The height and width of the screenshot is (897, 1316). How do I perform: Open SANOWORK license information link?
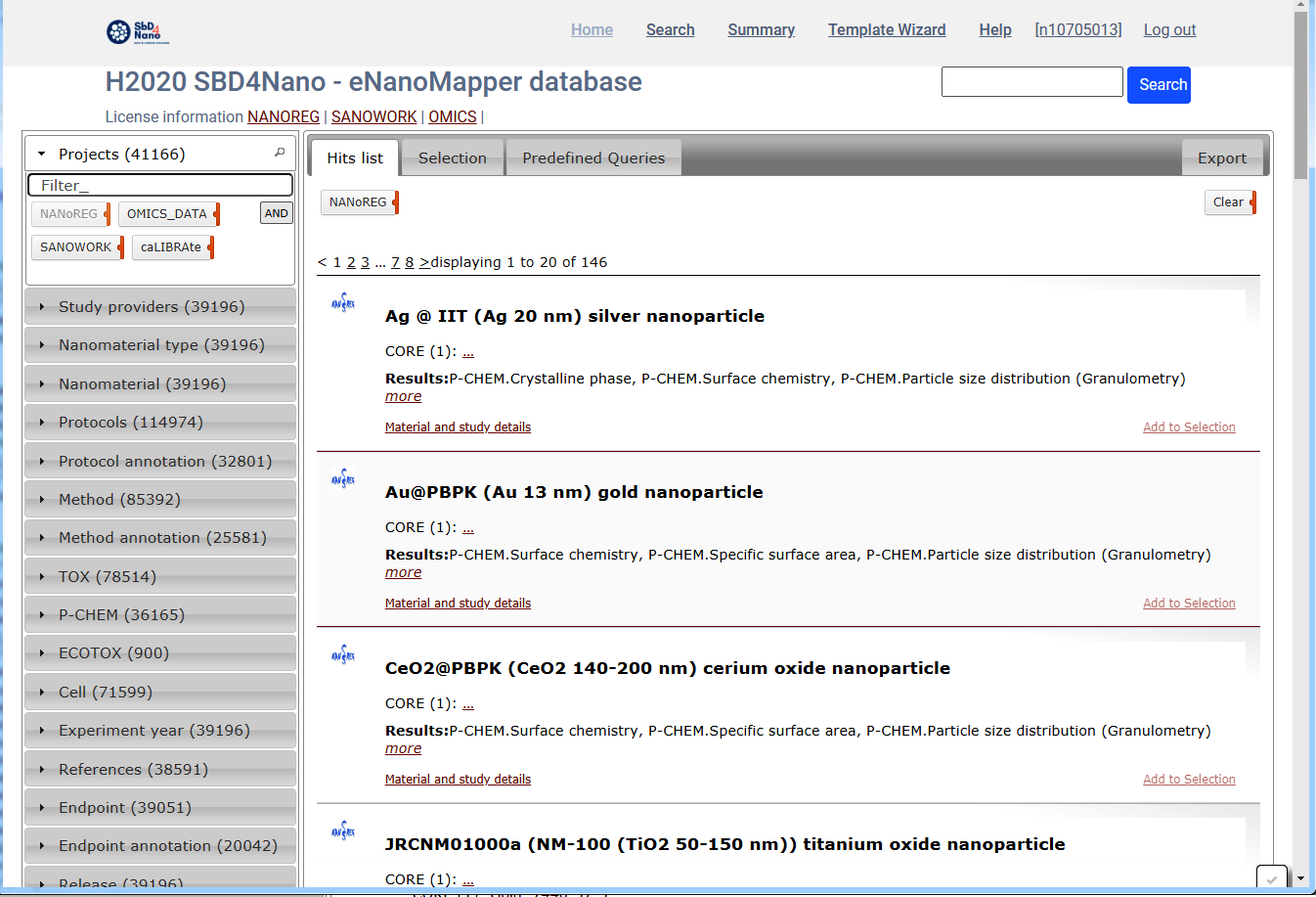pos(374,116)
